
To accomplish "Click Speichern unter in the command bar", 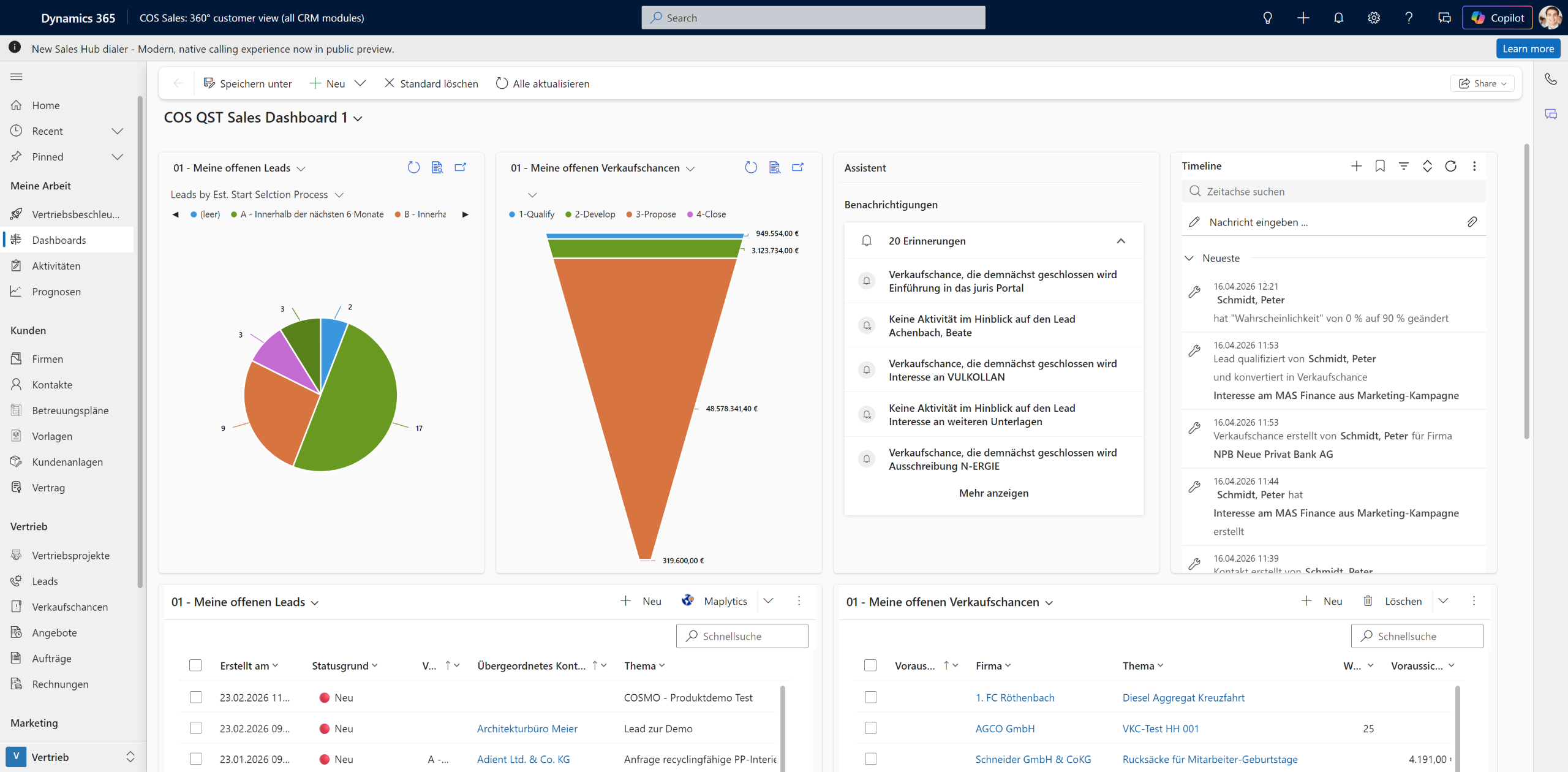I will 247,83.
